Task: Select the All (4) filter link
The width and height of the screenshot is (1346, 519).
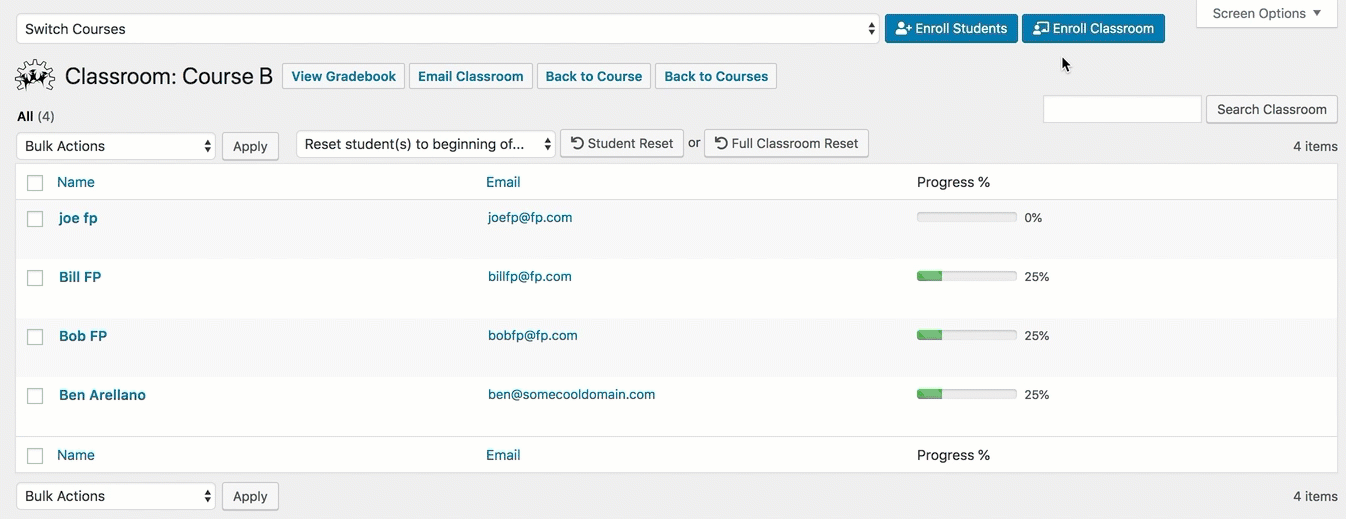Action: [36, 116]
